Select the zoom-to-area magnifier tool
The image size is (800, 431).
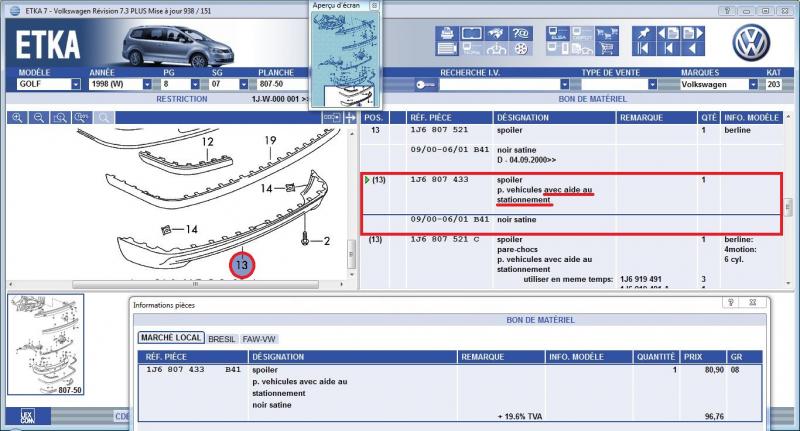60,118
